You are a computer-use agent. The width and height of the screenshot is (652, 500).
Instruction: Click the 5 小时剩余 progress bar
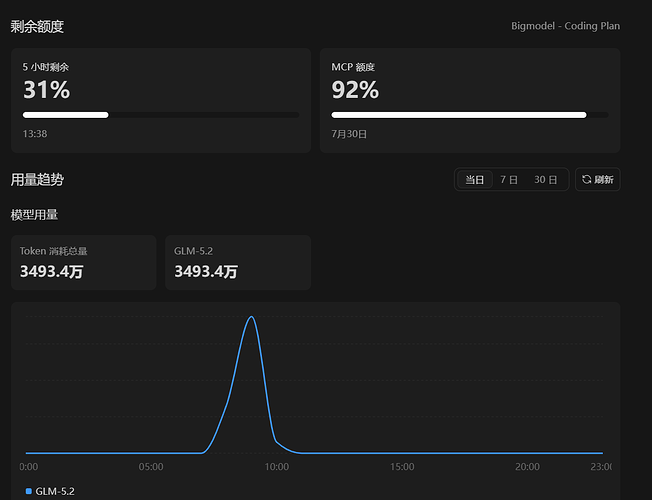pos(161,115)
